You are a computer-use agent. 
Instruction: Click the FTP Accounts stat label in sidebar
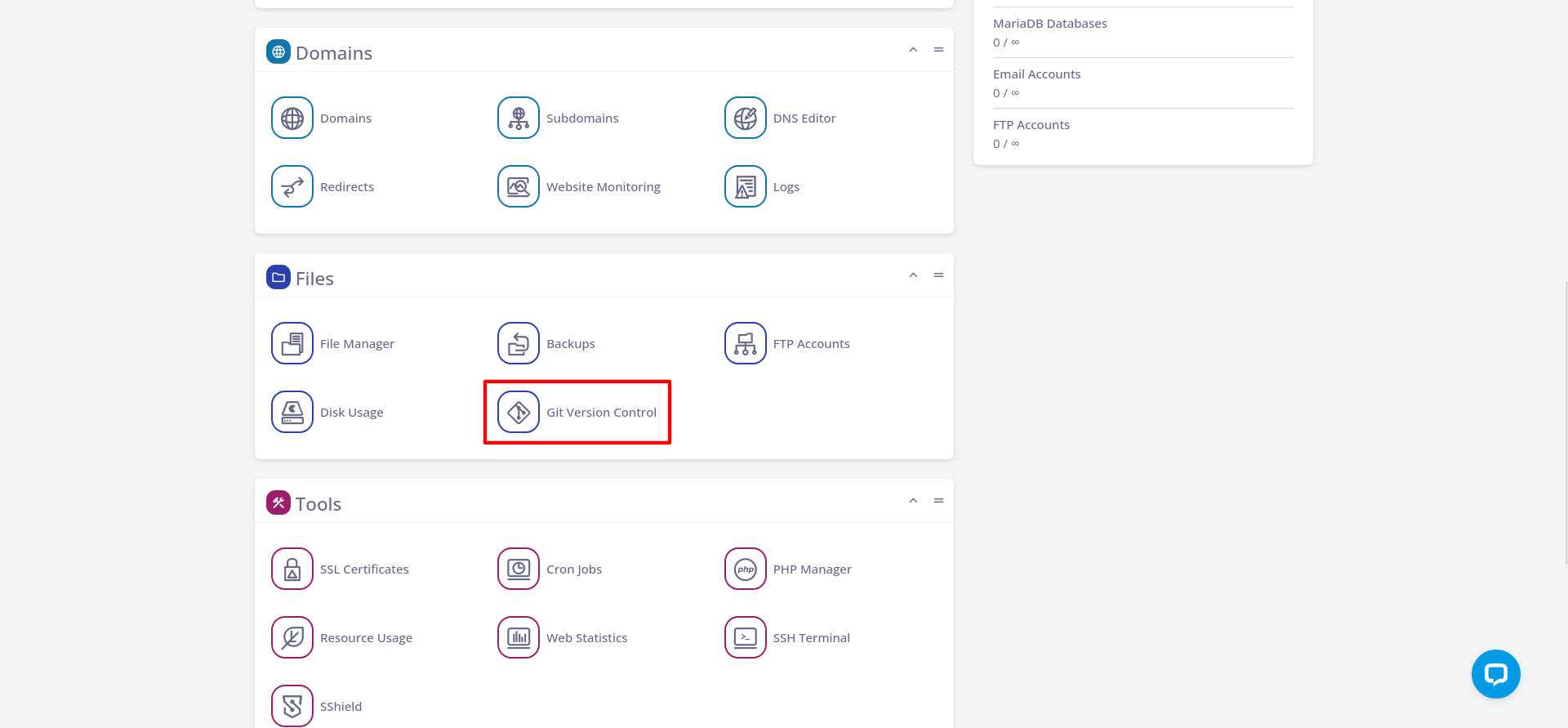[1031, 125]
